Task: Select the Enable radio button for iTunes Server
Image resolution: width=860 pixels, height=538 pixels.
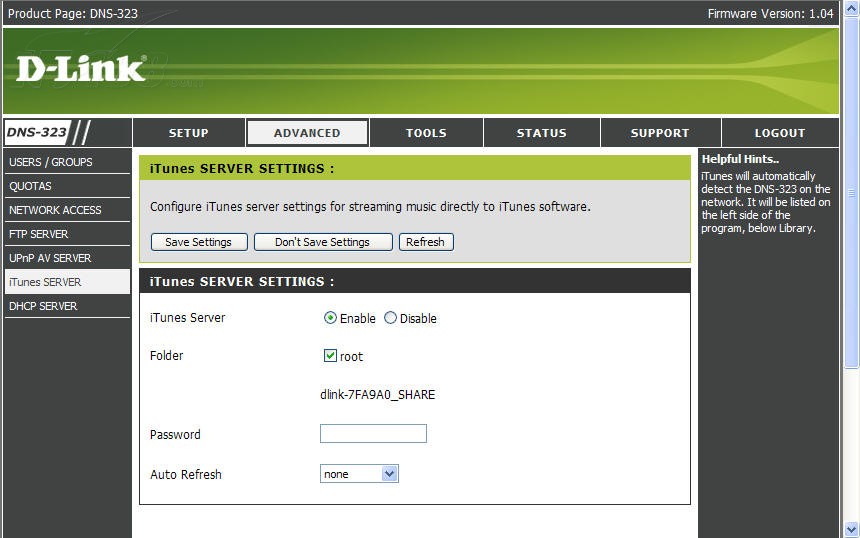Action: pos(331,318)
